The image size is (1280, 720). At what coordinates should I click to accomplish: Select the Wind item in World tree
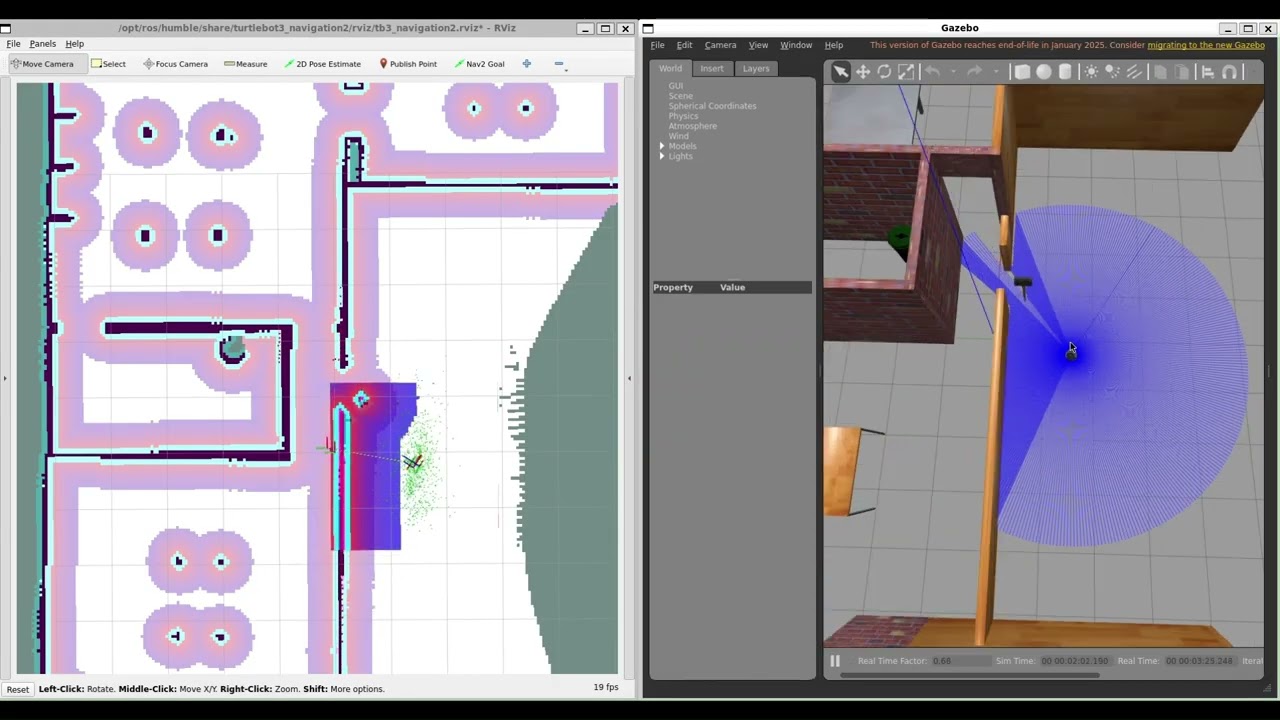click(678, 136)
